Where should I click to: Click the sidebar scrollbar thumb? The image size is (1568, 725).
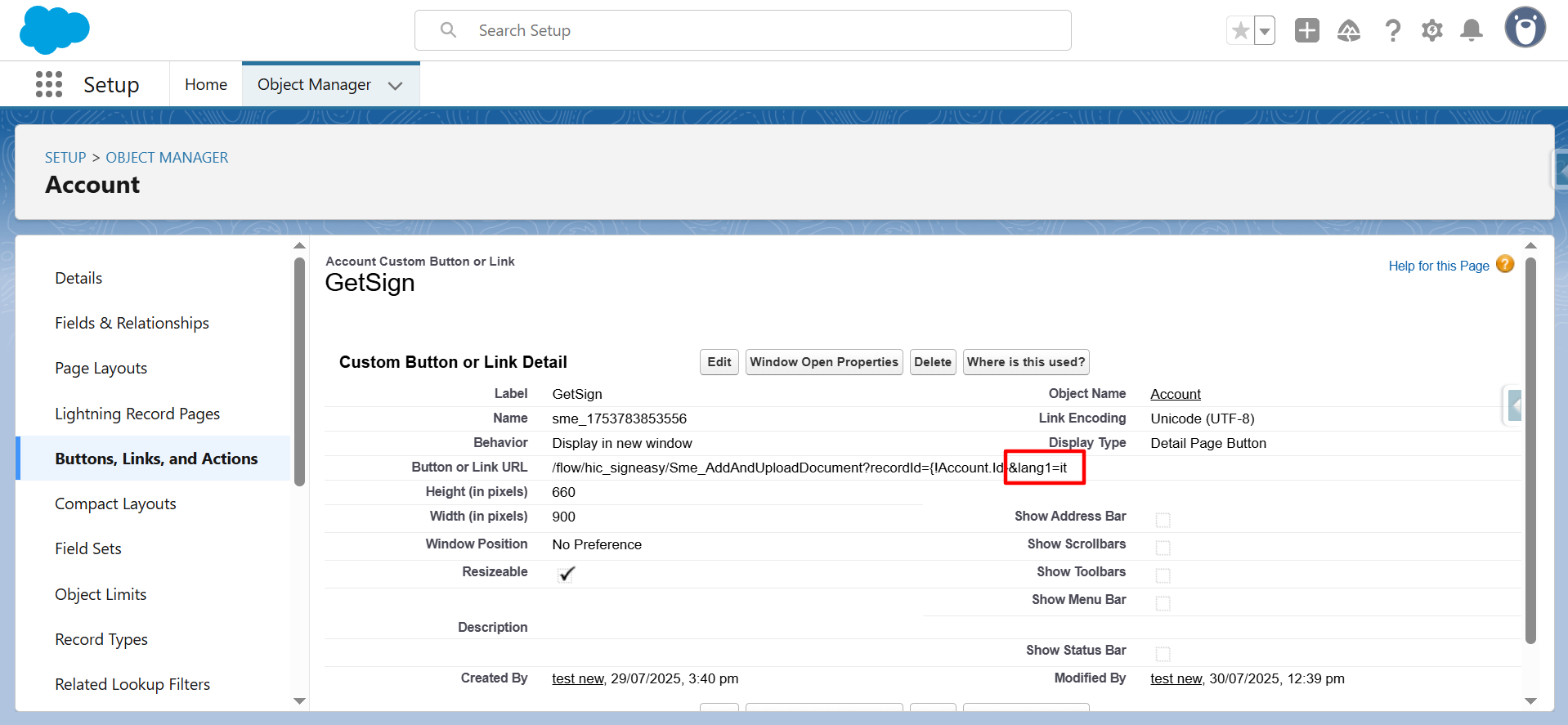(x=299, y=372)
